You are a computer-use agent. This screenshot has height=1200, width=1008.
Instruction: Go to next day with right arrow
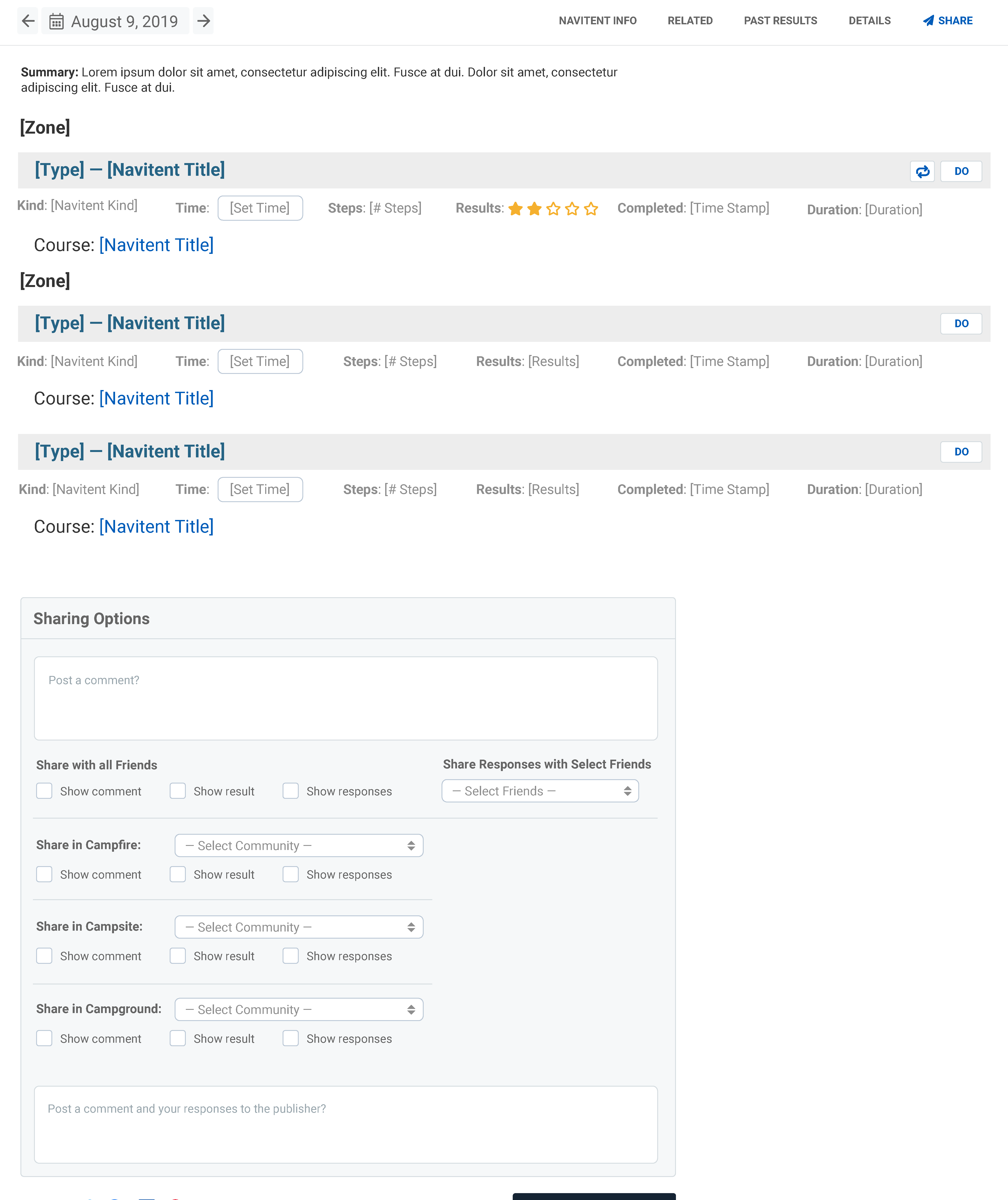click(203, 21)
